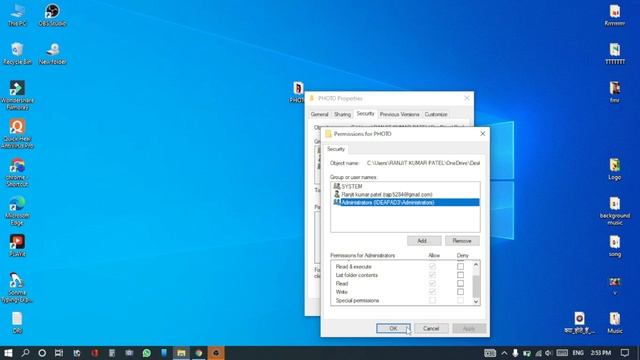Screen dimensions: 640x360
Task: Switch to General tab in PHOTO Properties
Action: click(319, 114)
